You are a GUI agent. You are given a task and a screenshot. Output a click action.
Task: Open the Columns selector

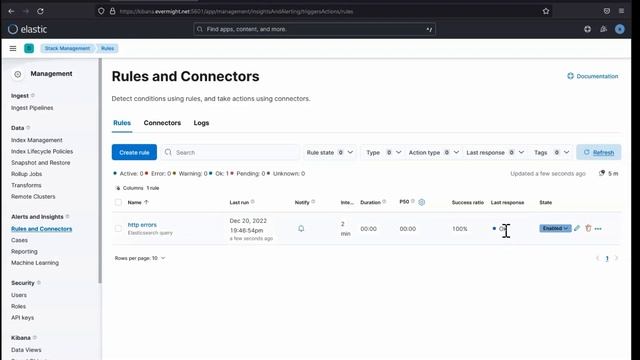pyautogui.click(x=129, y=188)
